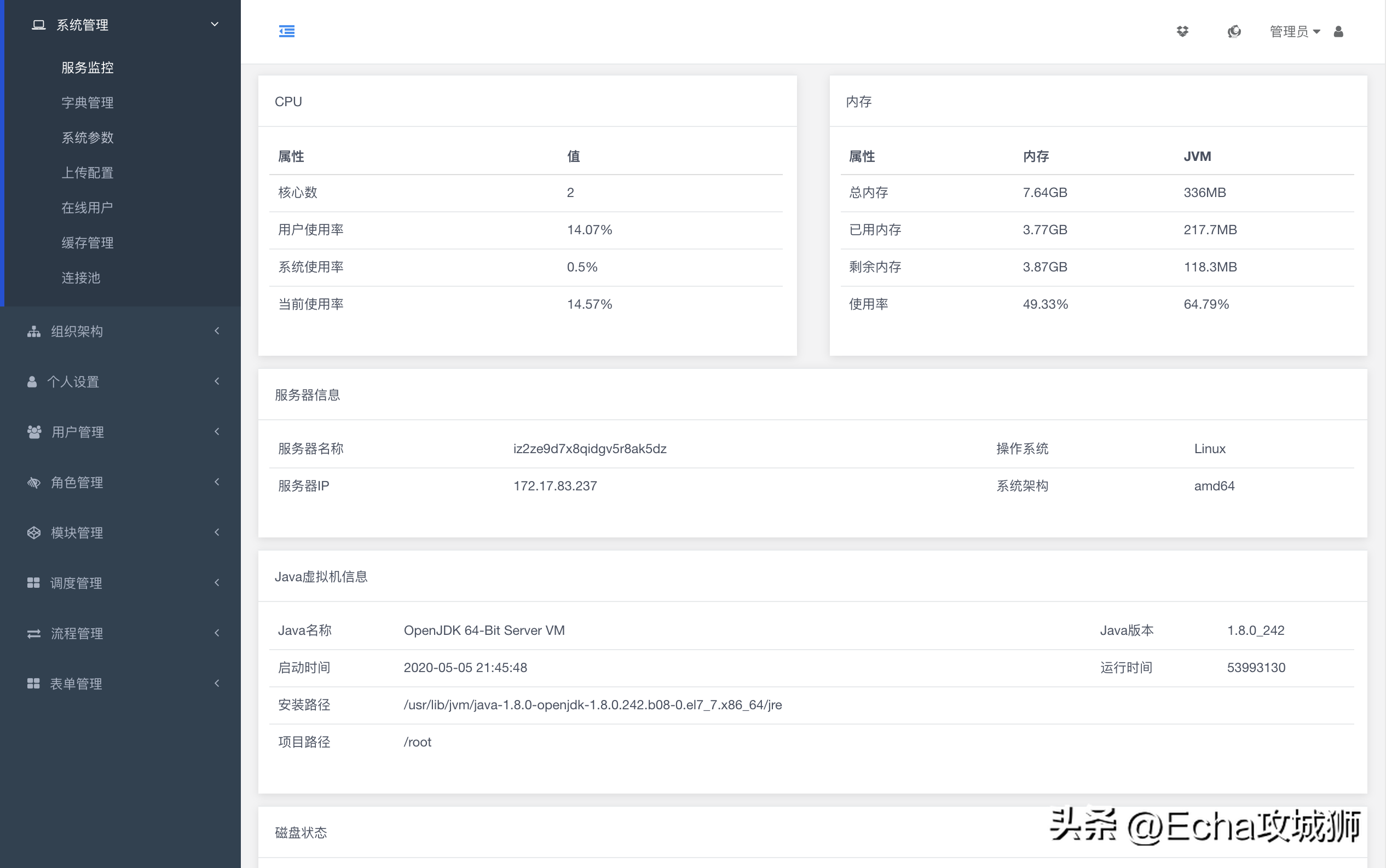Click the CPU panel title
Viewport: 1386px width, 868px height.
click(288, 102)
